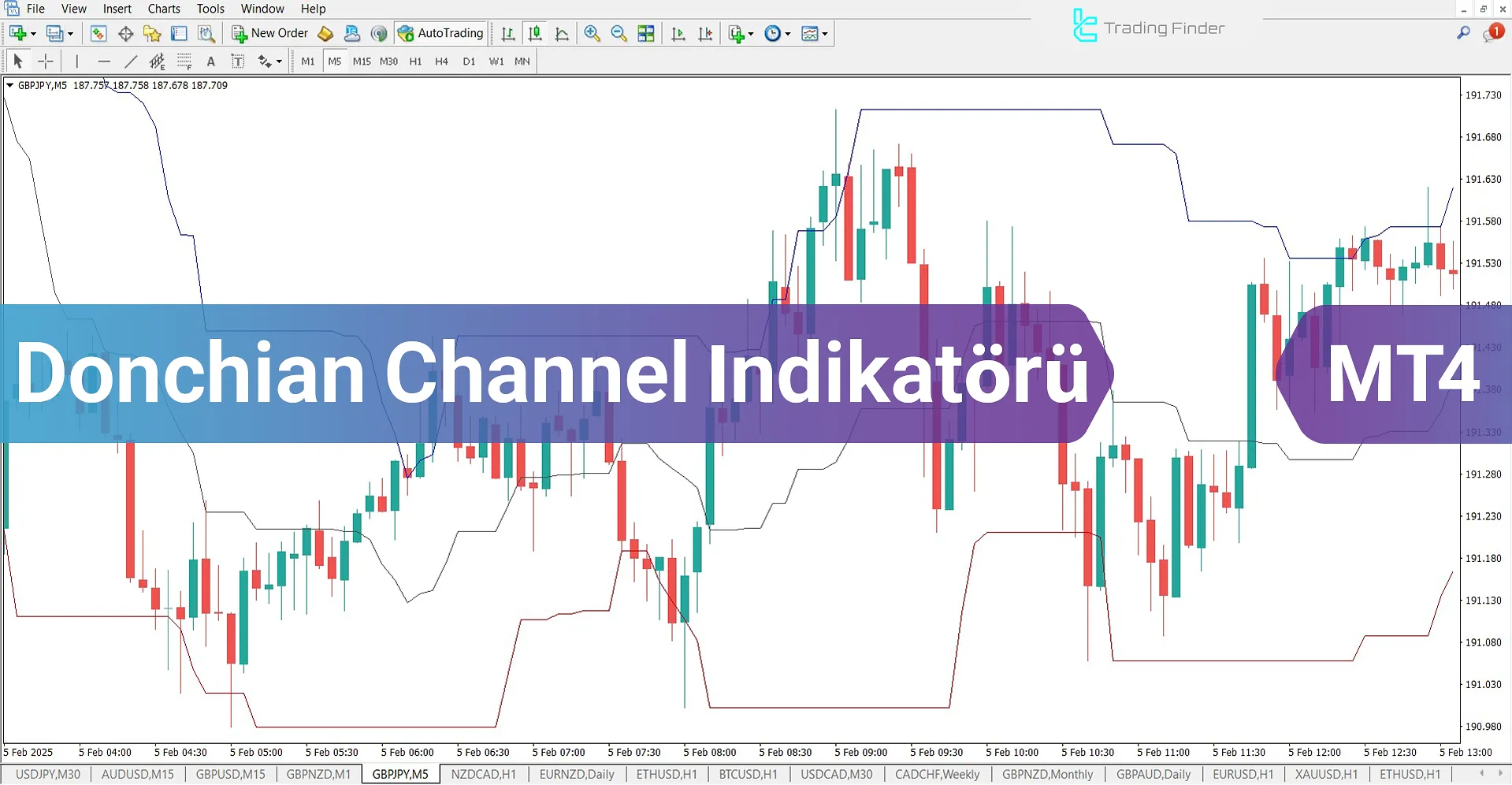Screen dimensions: 1512x785
Task: Zoom in on the chart
Action: [x=592, y=33]
